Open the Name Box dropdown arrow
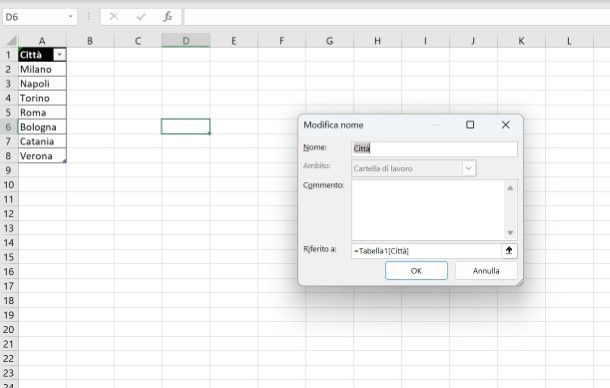This screenshot has height=388, width=610. (70, 17)
